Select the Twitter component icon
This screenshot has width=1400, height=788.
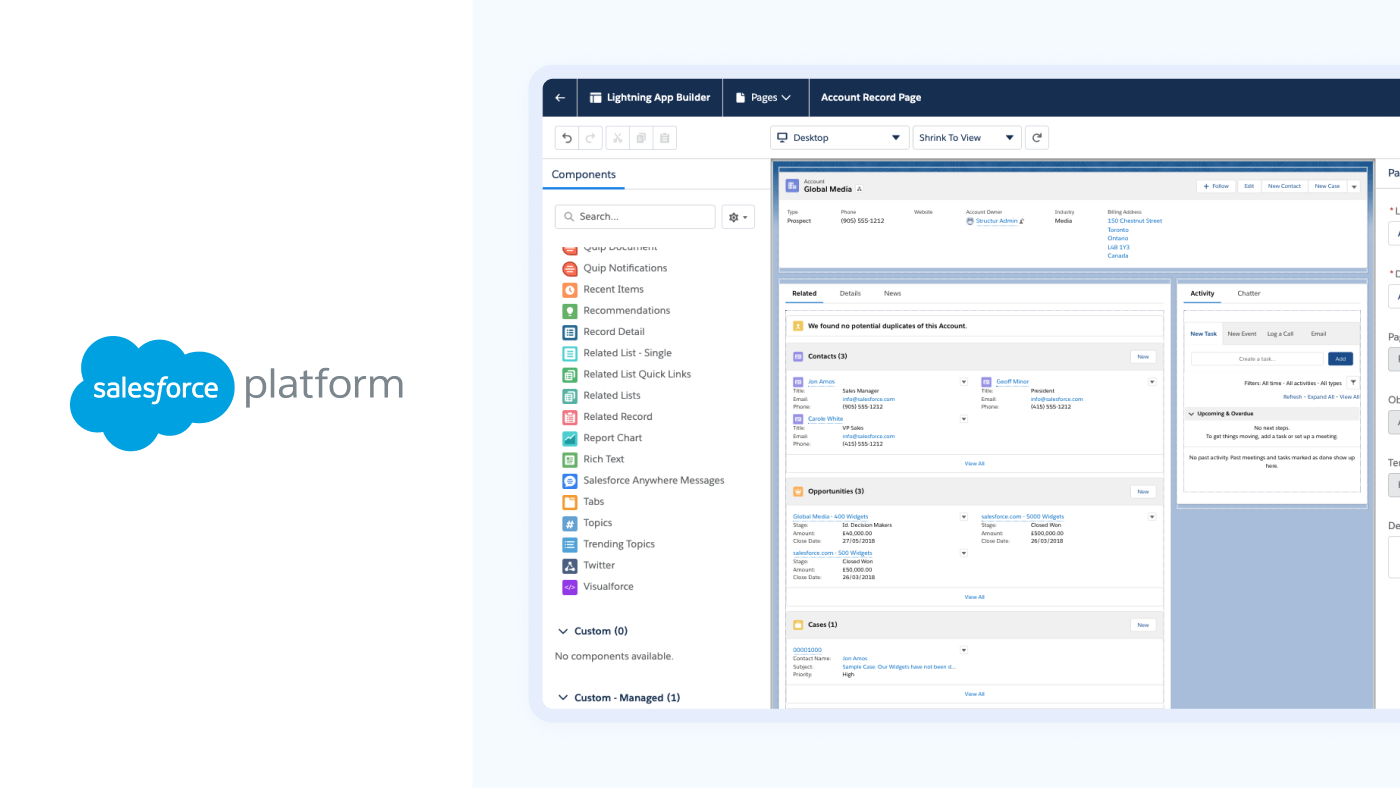click(x=569, y=566)
